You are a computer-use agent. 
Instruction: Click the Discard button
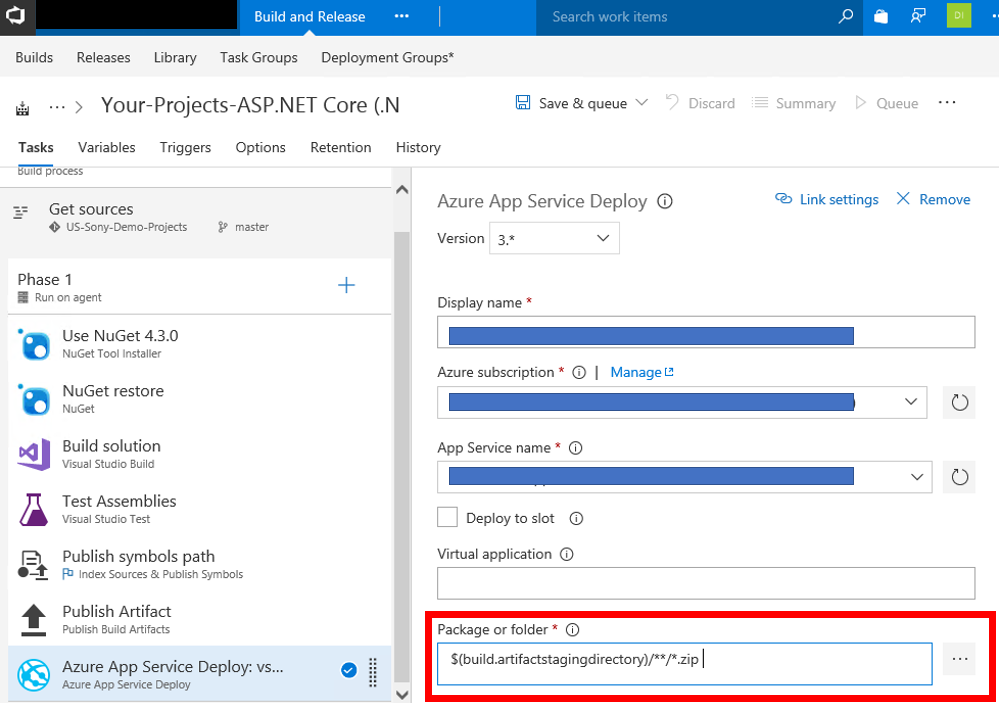point(700,103)
